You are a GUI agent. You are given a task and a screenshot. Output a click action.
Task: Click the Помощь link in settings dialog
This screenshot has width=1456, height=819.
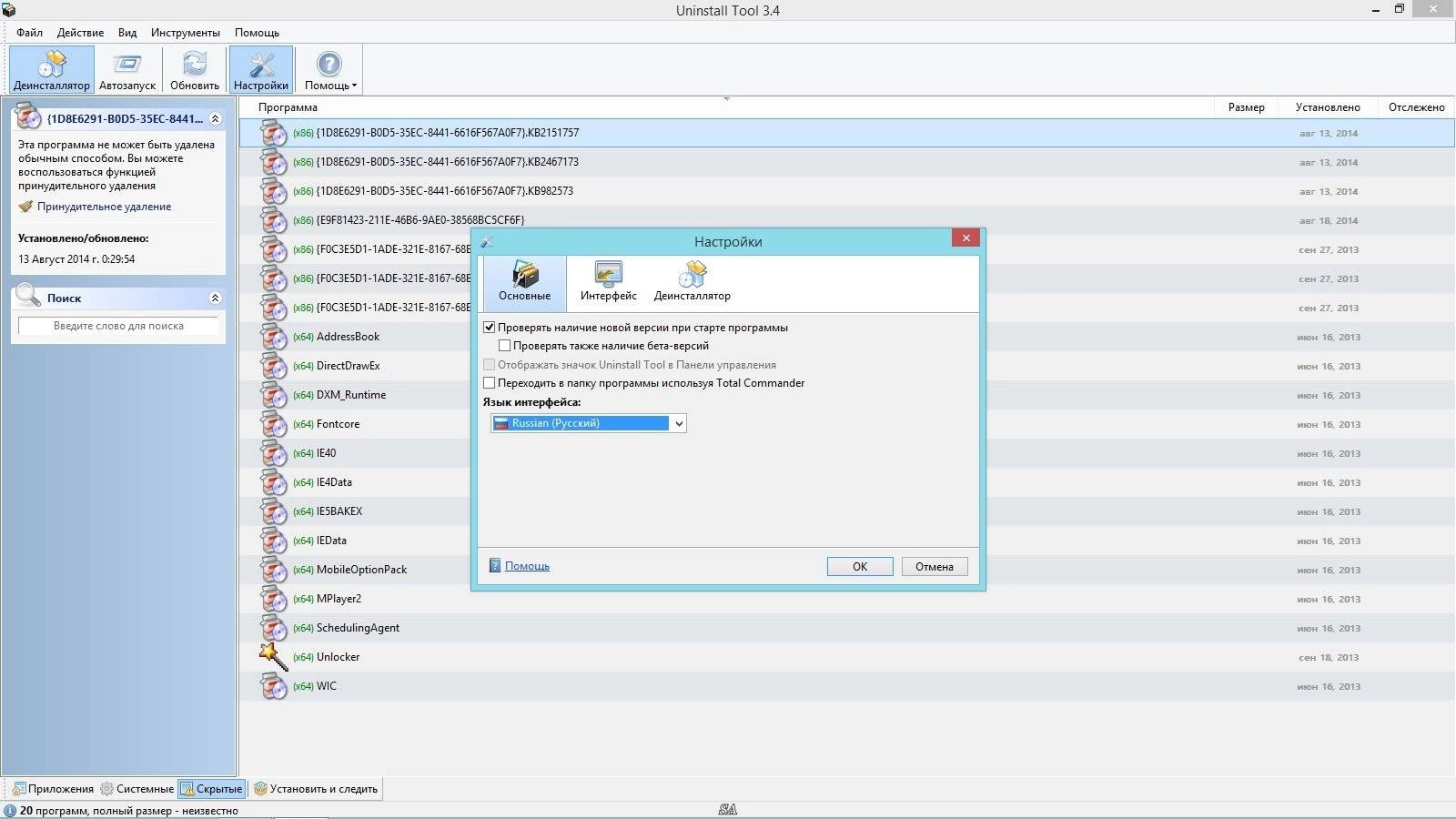coord(527,566)
